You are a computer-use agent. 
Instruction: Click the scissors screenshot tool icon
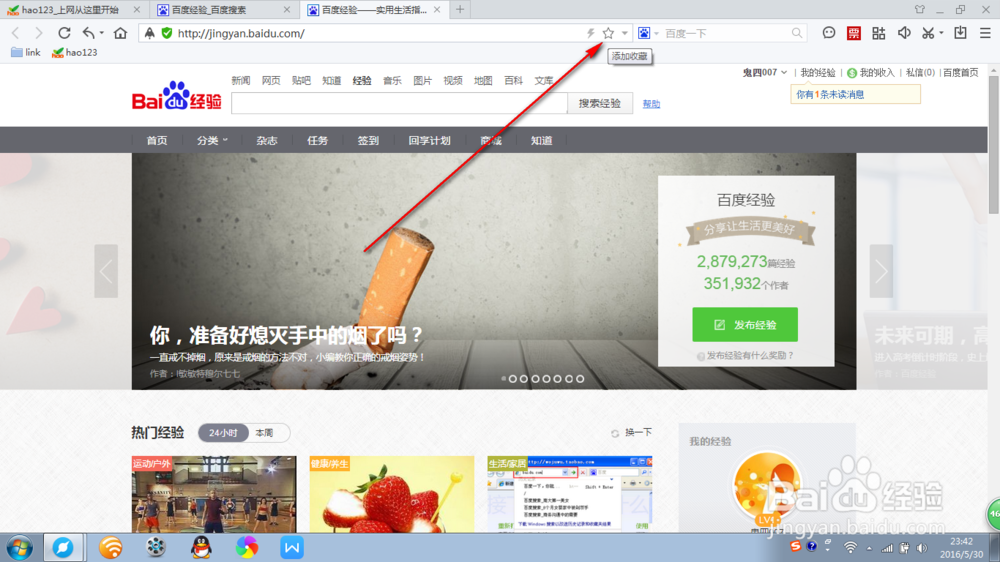(928, 33)
